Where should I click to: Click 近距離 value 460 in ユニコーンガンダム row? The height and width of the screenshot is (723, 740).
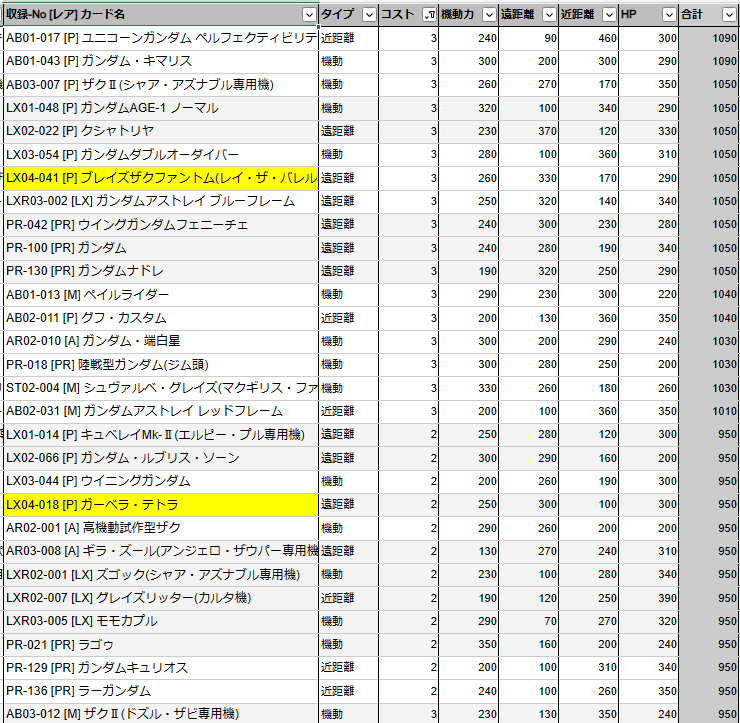[x=589, y=38]
